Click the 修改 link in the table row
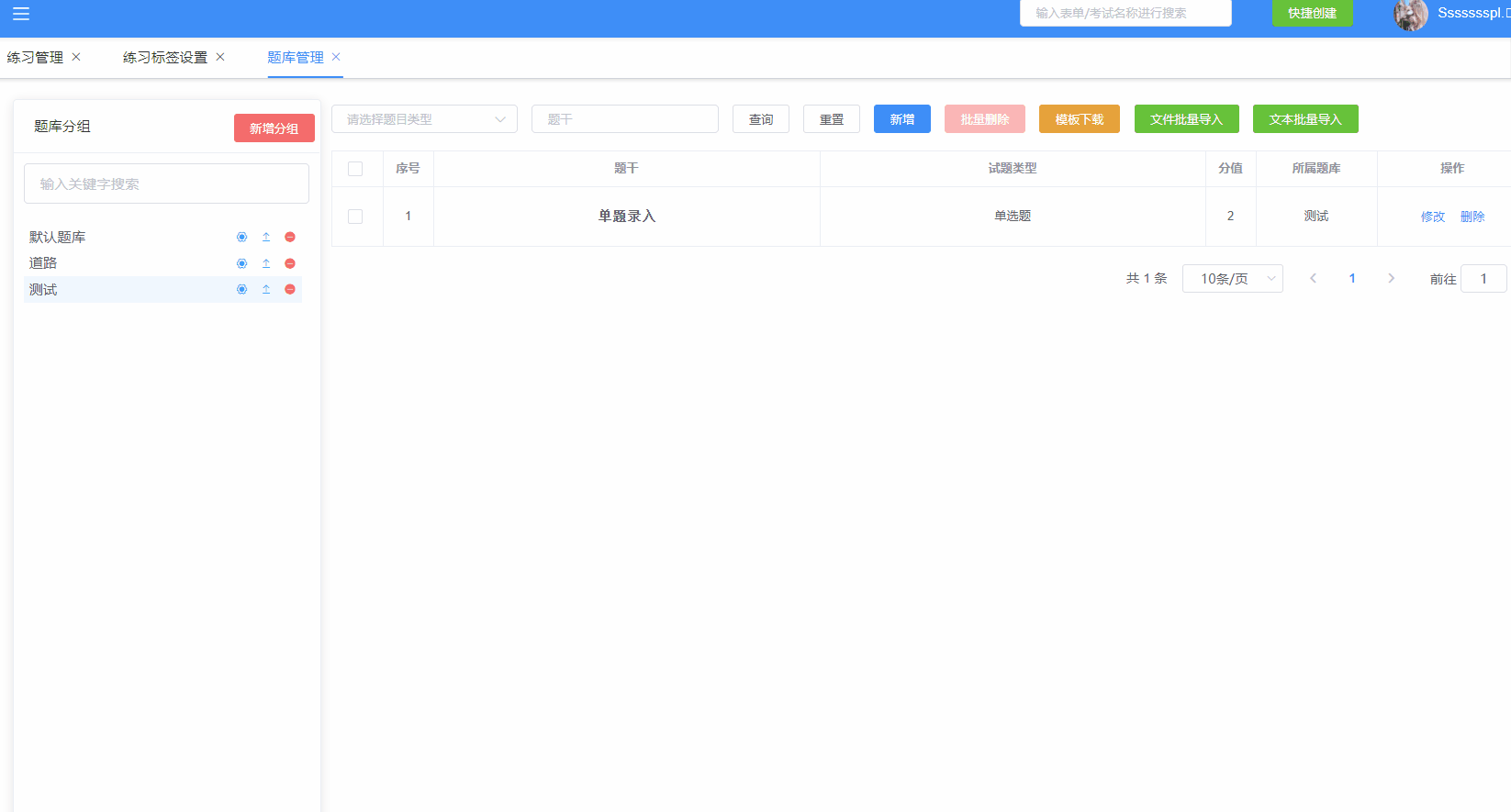 pyautogui.click(x=1433, y=217)
